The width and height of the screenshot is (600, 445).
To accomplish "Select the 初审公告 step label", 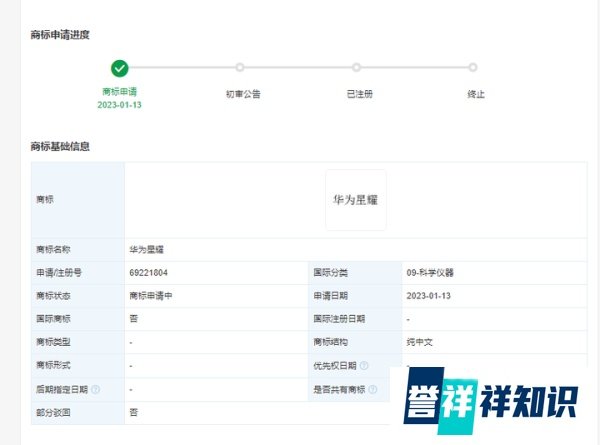I will (x=243, y=94).
